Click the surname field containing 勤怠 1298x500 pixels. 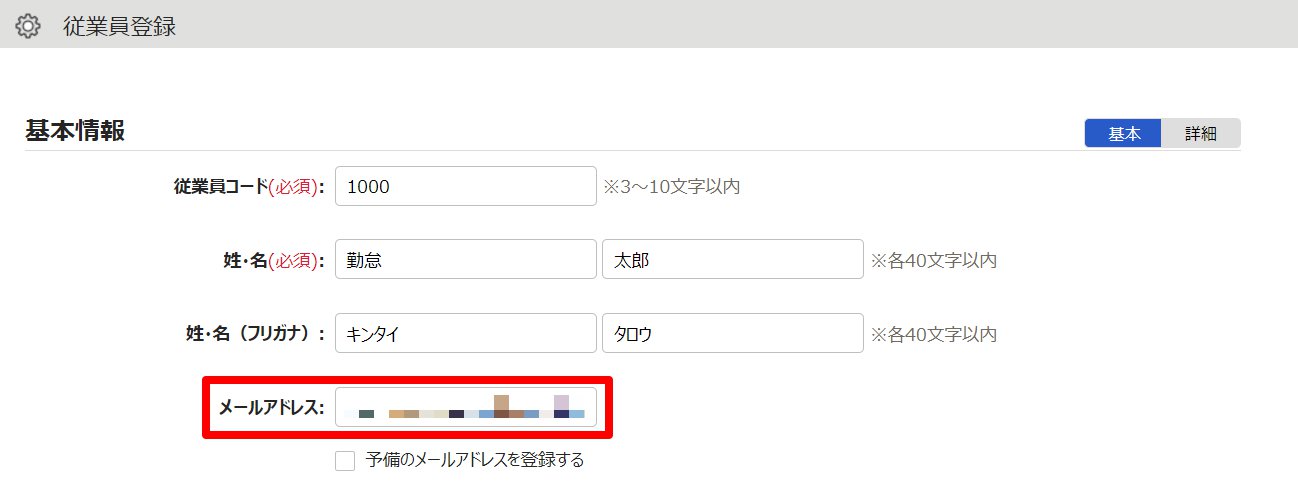coord(465,260)
